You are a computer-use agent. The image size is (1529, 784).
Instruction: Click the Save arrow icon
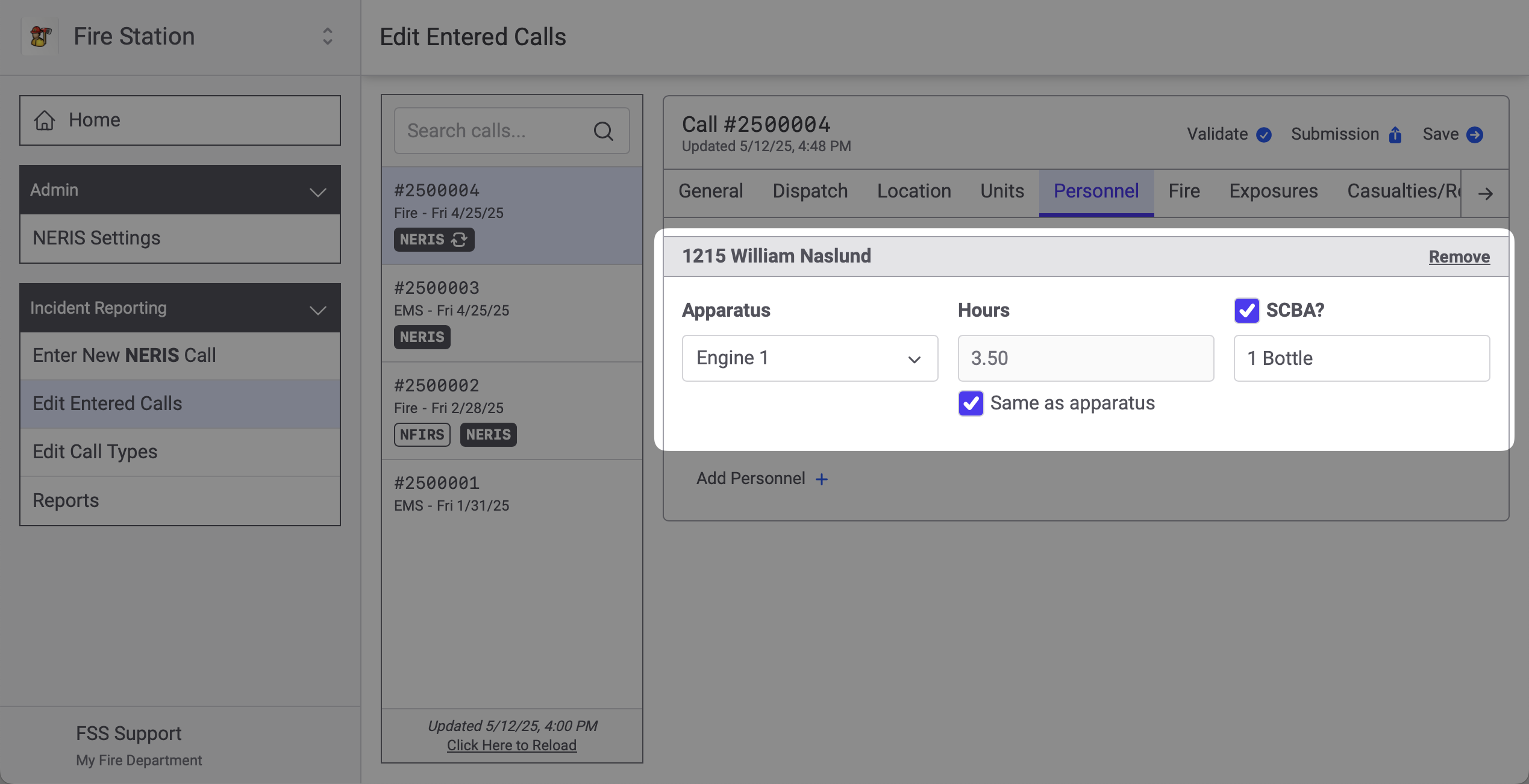pyautogui.click(x=1474, y=134)
